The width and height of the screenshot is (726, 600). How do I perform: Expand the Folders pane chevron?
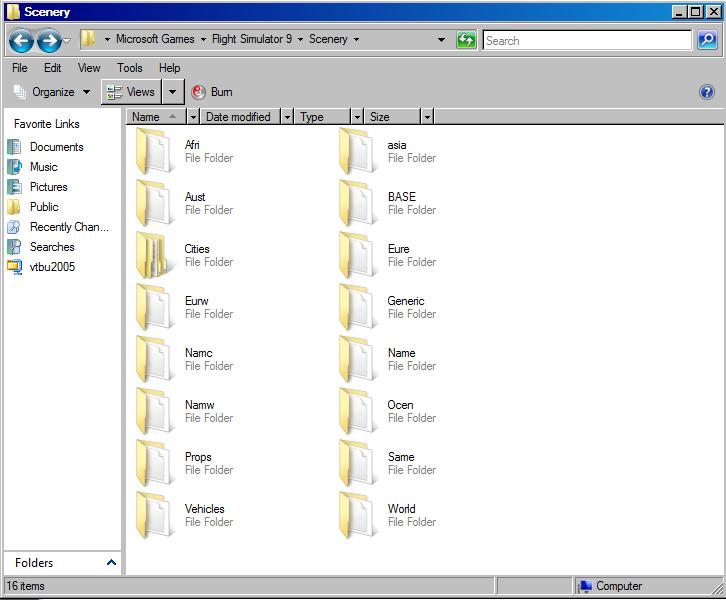point(111,563)
